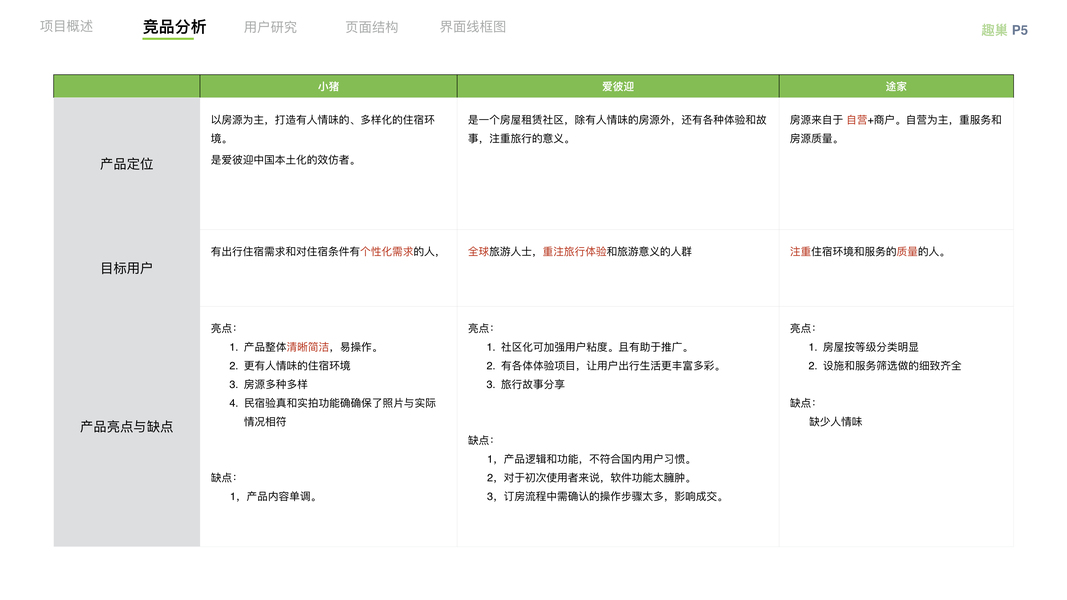
Task: Click item 旅行故事分享
Action: (x=533, y=384)
